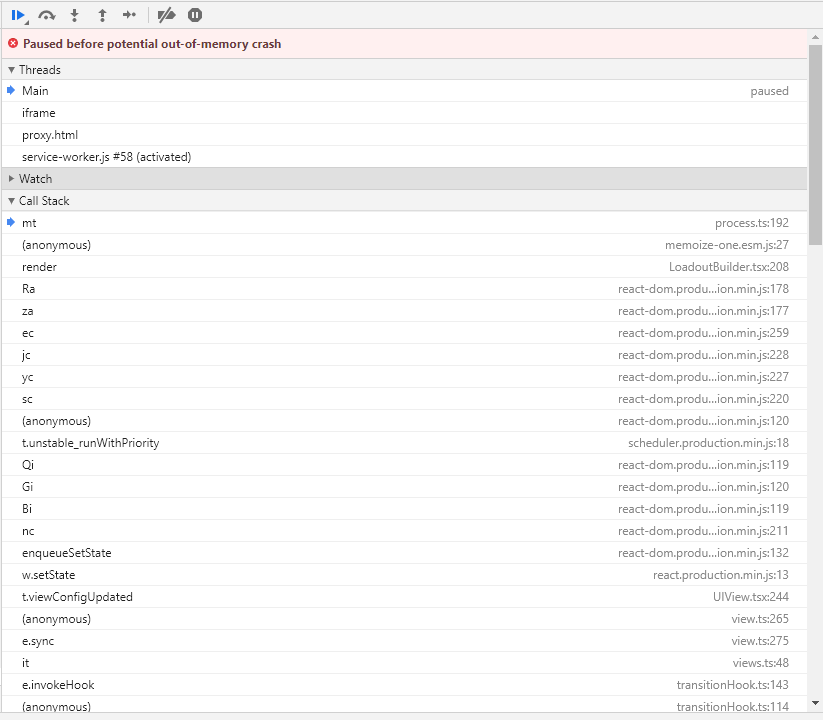Screen dimensions: 823x720
Task: Select the render call stack frame
Action: [x=39, y=266]
